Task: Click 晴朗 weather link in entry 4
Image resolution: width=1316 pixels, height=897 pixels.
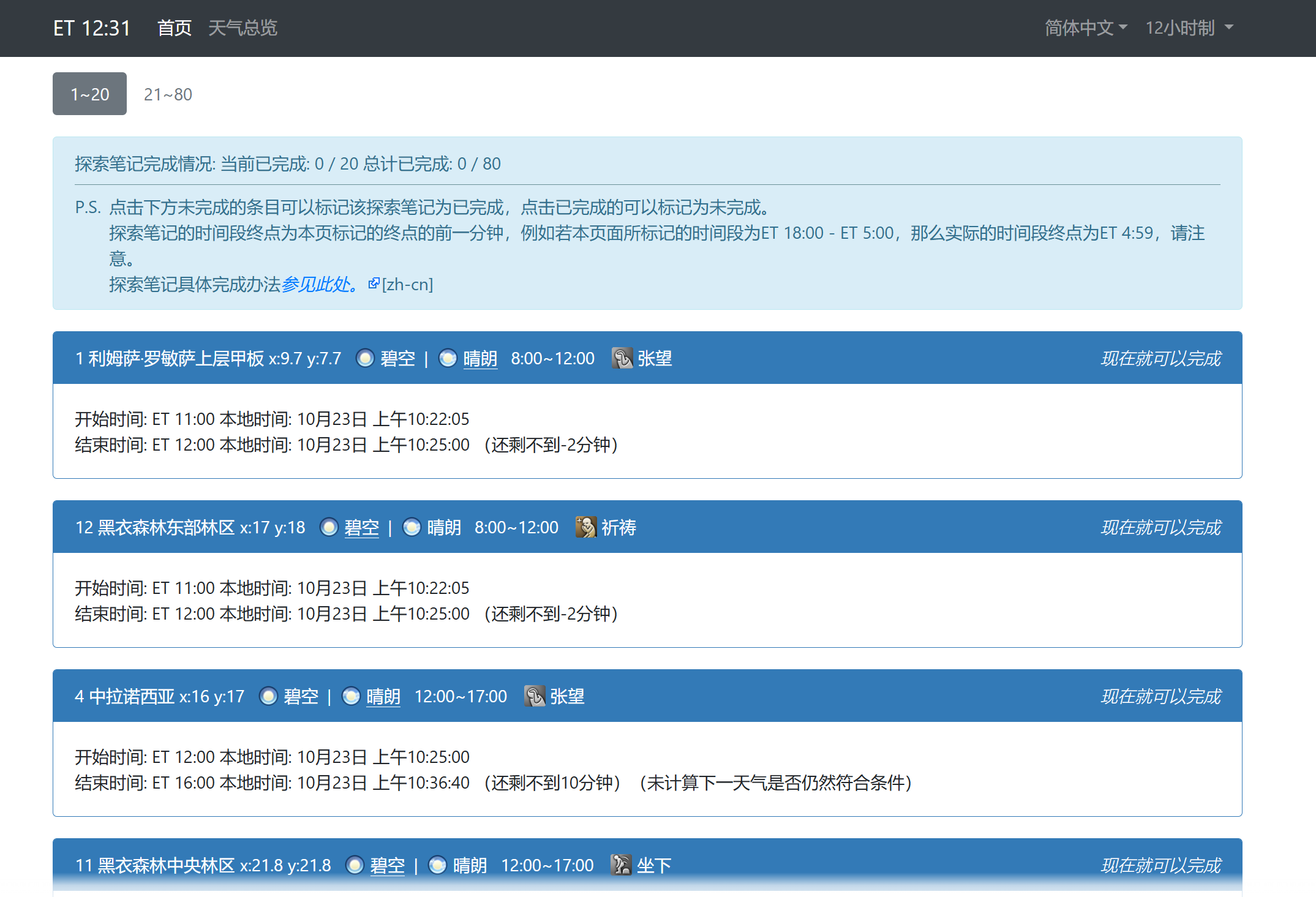Action: pos(383,696)
